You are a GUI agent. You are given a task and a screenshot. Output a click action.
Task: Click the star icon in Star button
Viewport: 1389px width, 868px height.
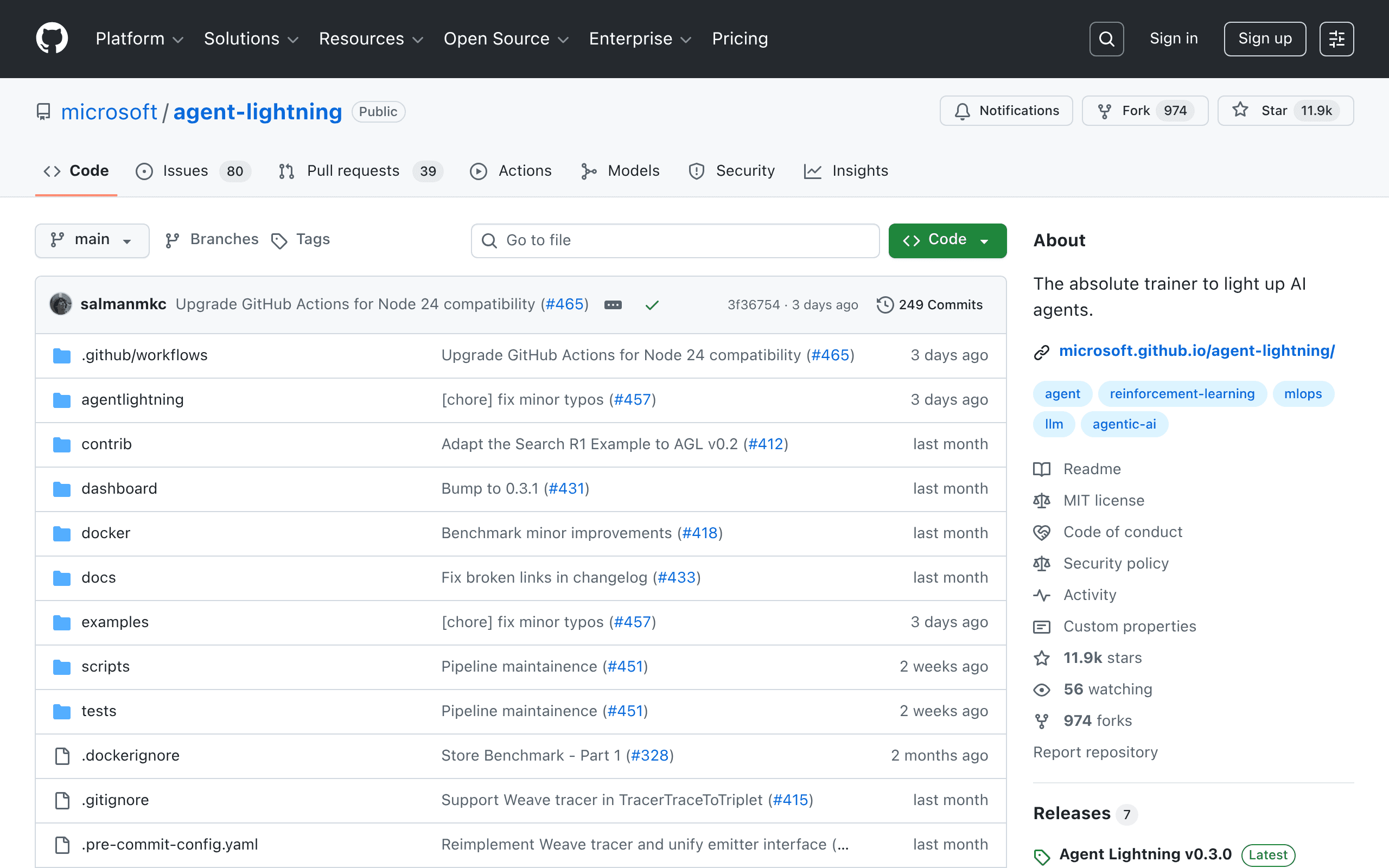tap(1240, 110)
